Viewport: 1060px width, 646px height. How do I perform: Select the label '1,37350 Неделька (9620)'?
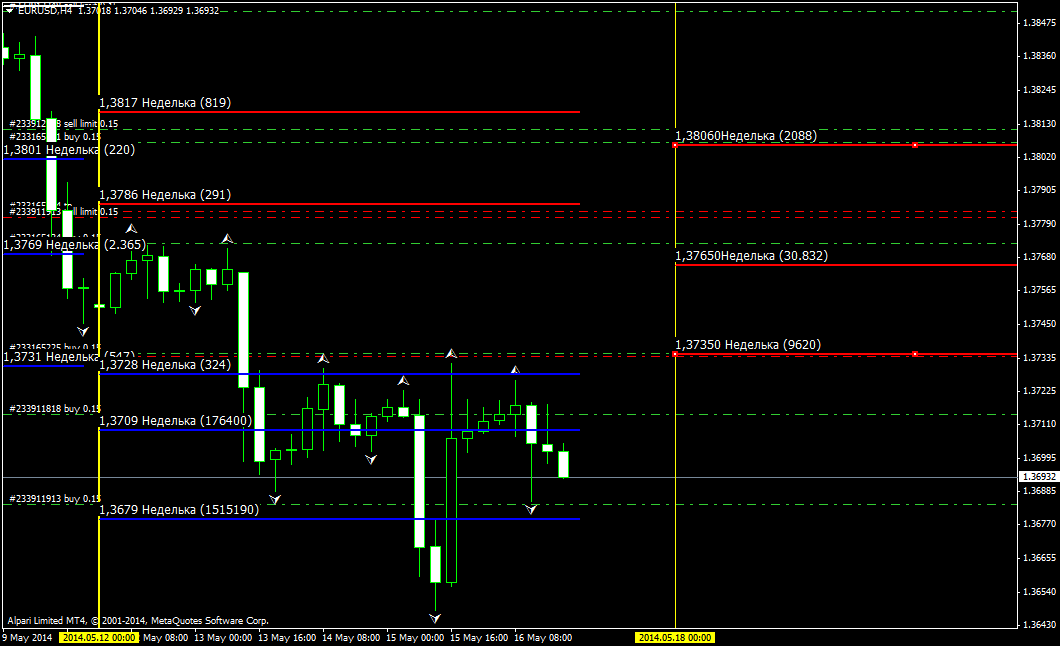tap(748, 345)
